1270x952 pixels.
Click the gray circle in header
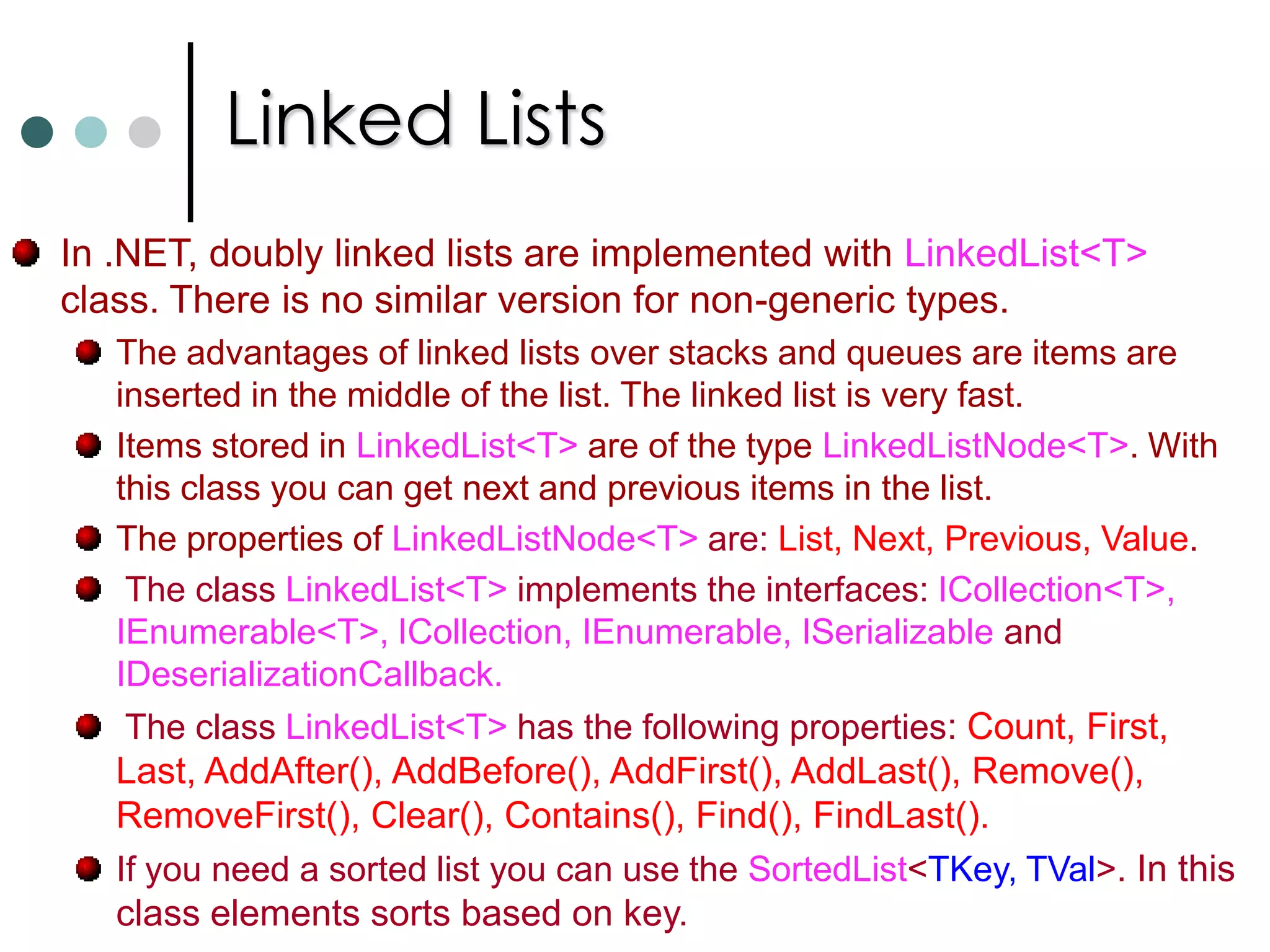click(144, 132)
